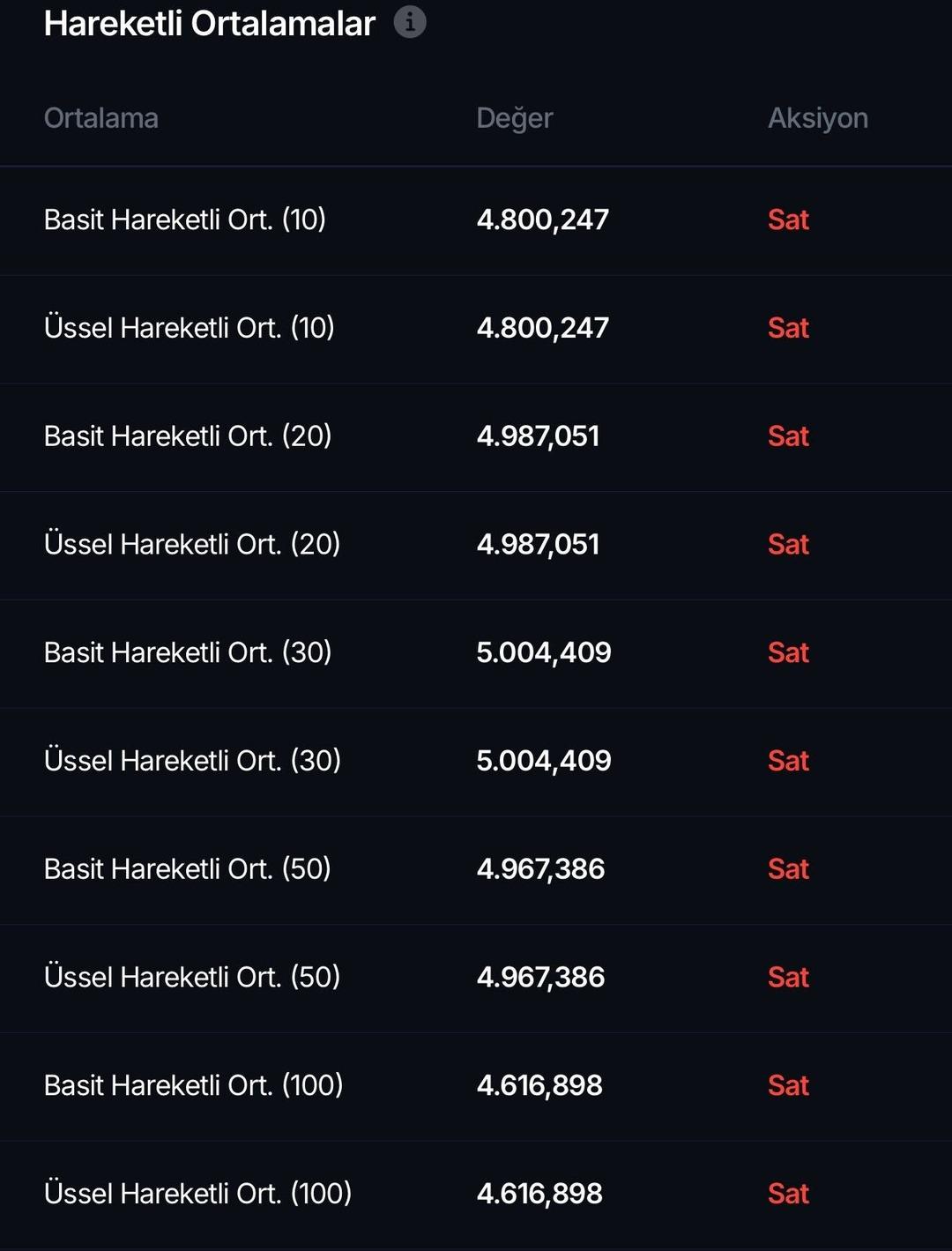Click the info icon beside Hareketli Ortalamalar
Screen dimensions: 952x1251
[410, 22]
